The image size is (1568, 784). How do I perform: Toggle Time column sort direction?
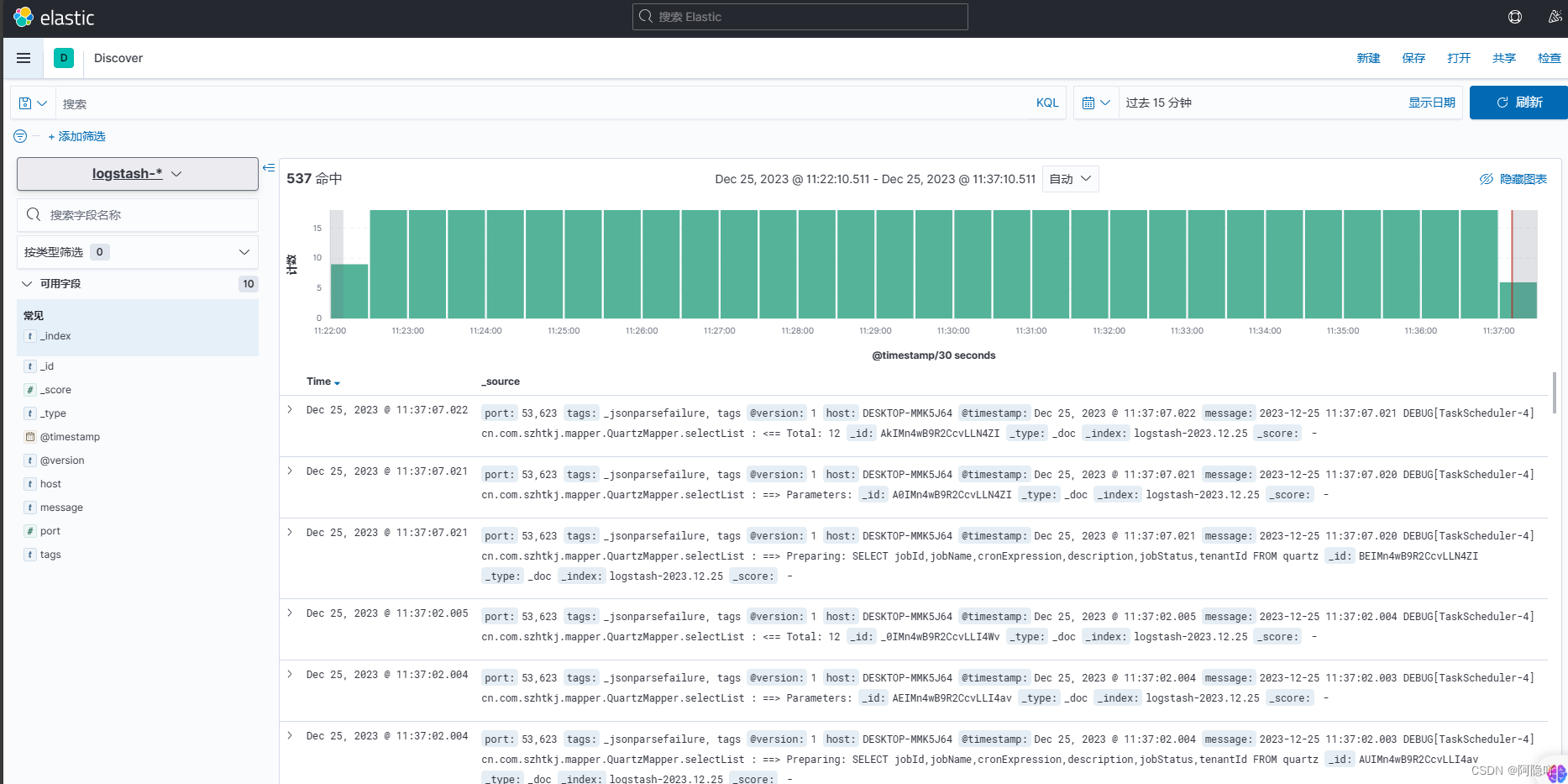[337, 382]
